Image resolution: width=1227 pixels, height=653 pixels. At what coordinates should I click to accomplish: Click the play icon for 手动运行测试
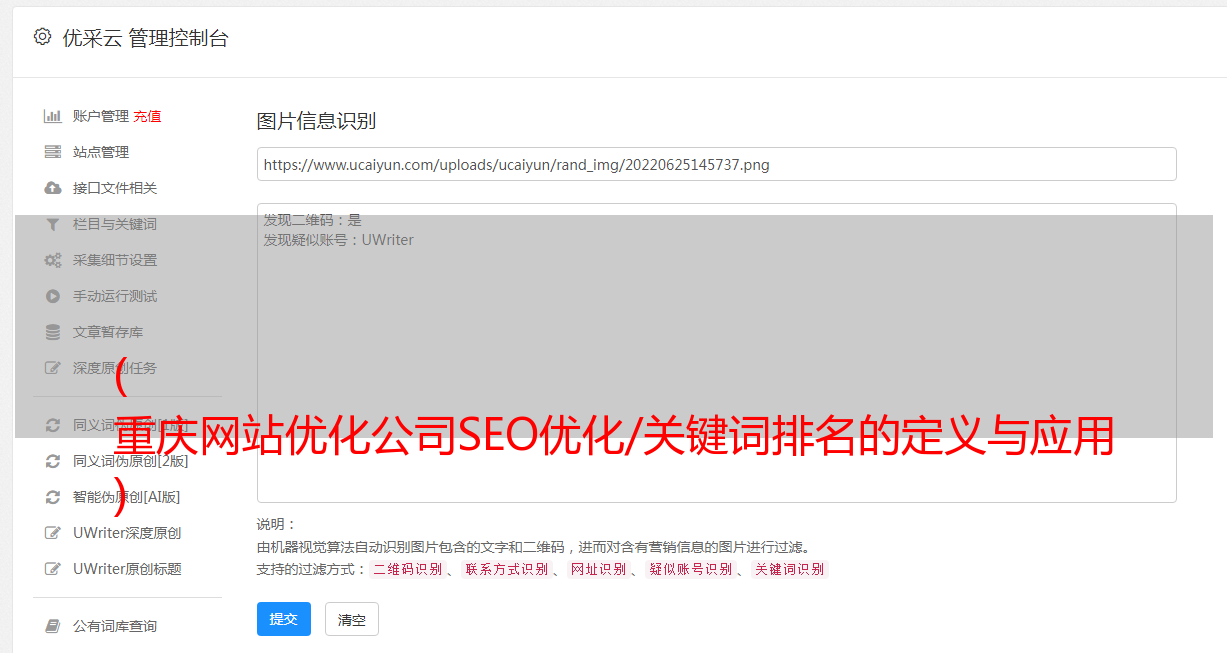point(53,296)
